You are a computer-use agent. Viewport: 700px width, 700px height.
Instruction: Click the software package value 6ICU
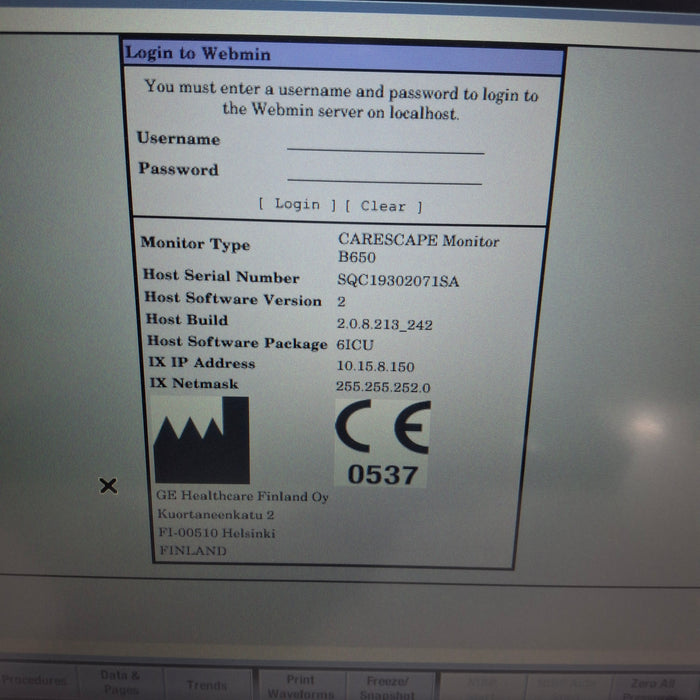[x=355, y=345]
